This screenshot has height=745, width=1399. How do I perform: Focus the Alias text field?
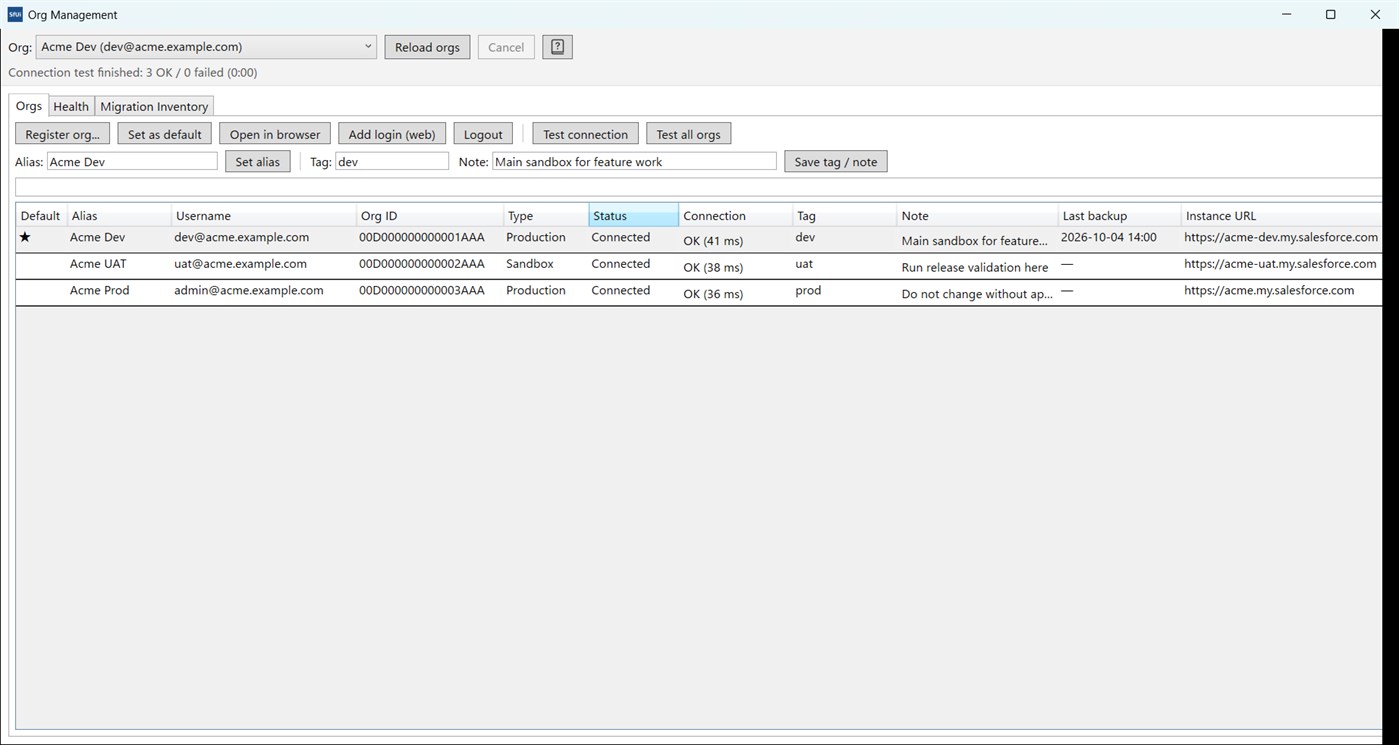(132, 161)
